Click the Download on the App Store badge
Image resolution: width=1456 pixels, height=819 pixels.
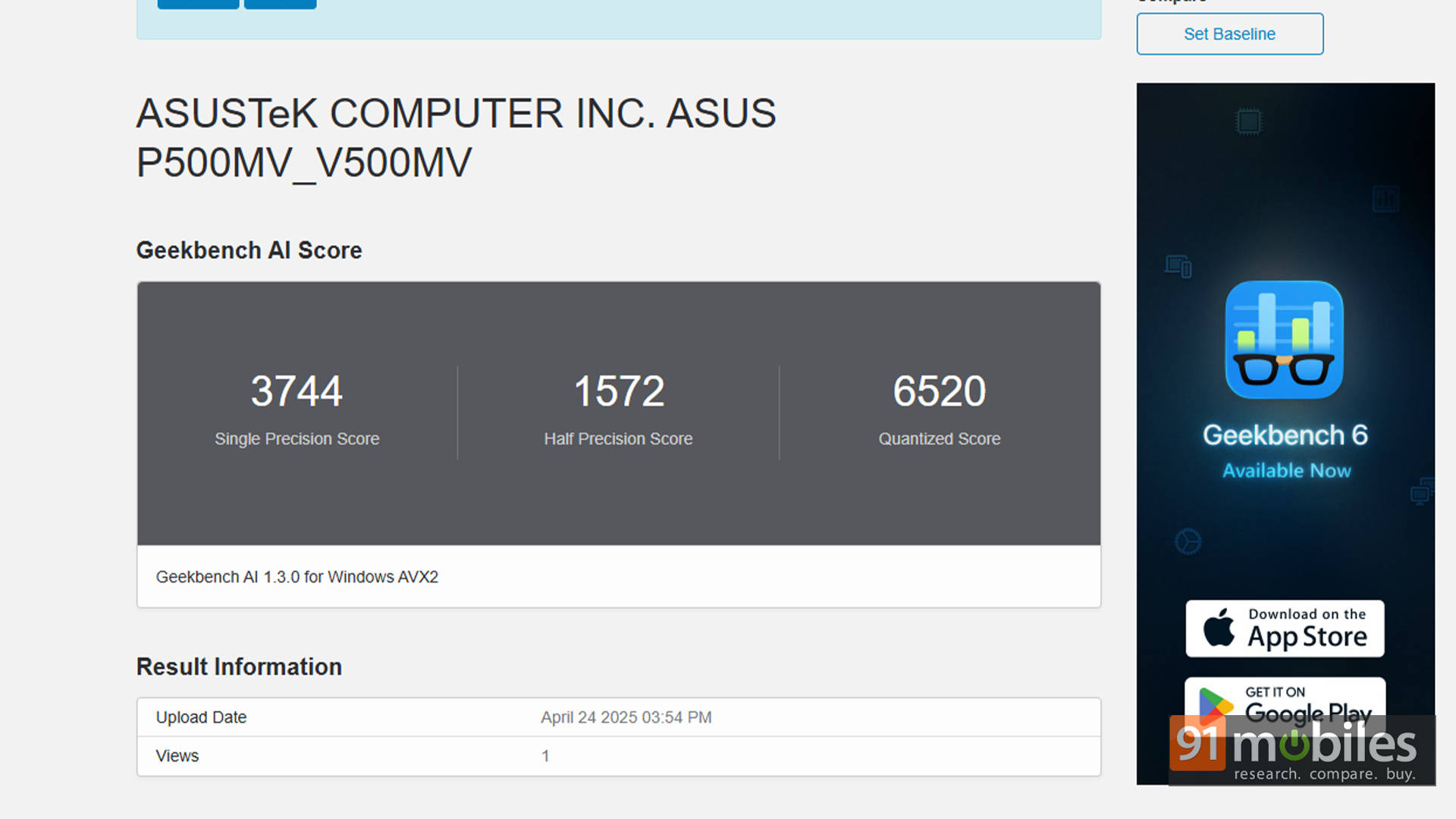coord(1285,629)
